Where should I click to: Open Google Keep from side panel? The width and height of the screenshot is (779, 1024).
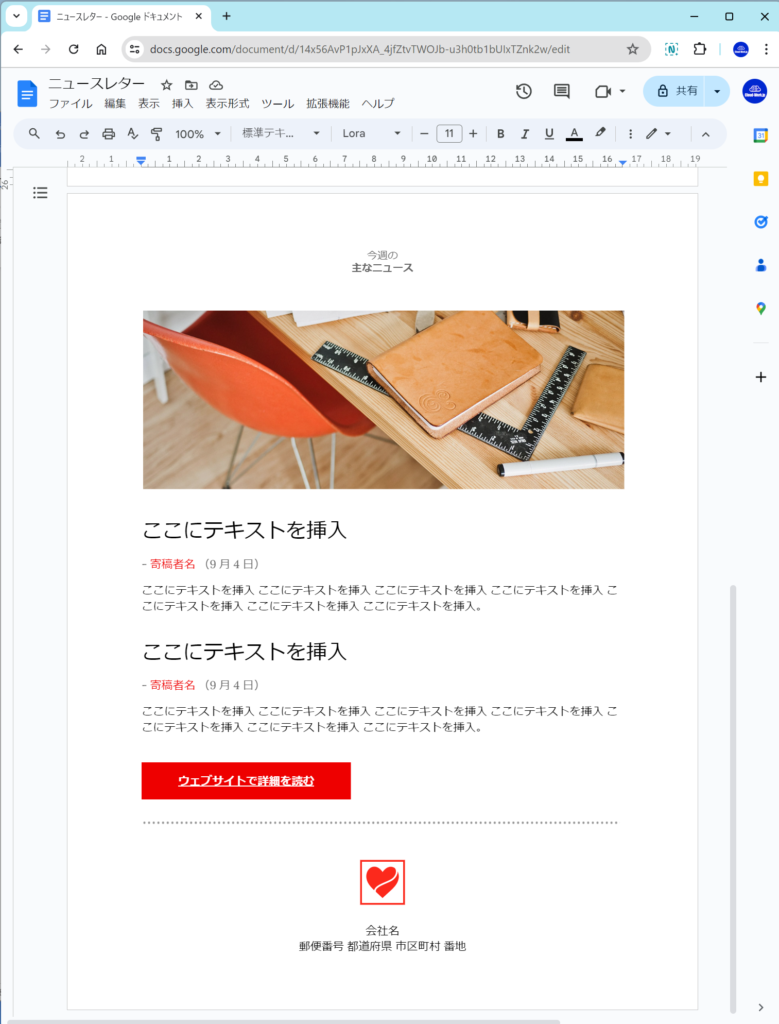point(761,179)
